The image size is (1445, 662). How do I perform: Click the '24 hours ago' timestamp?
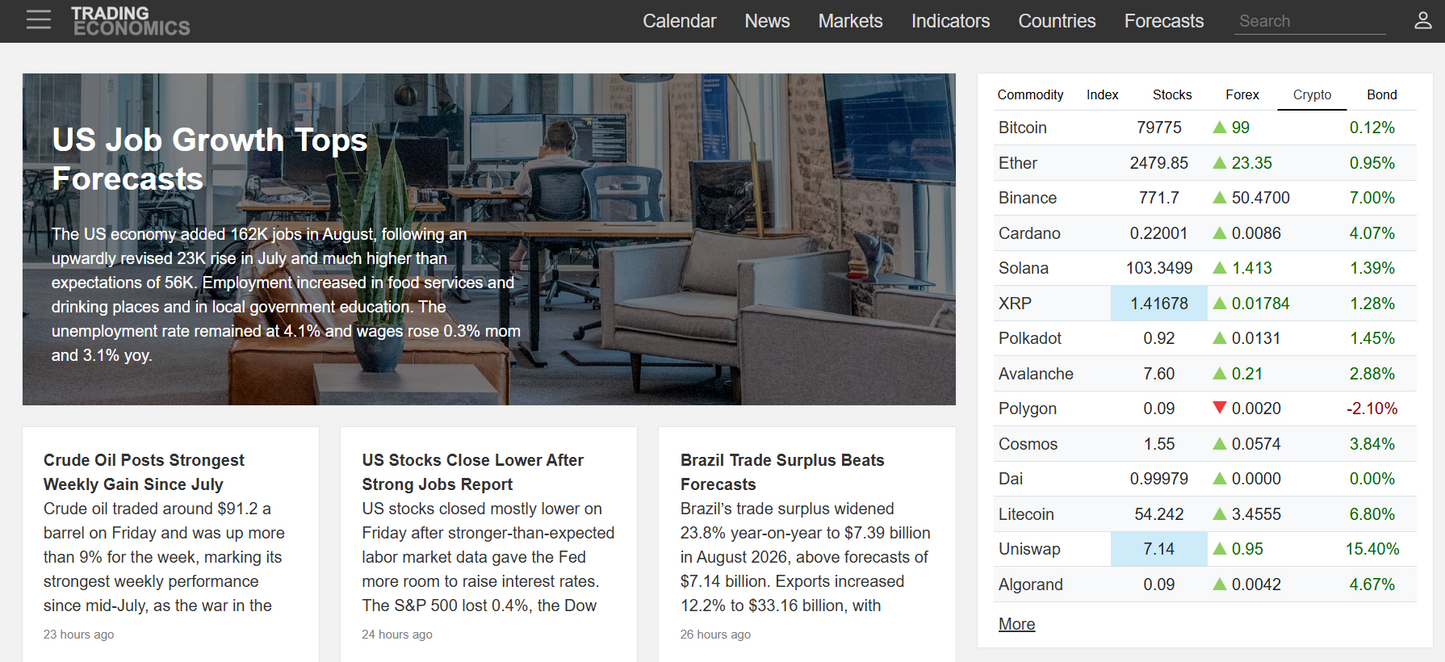pos(397,635)
